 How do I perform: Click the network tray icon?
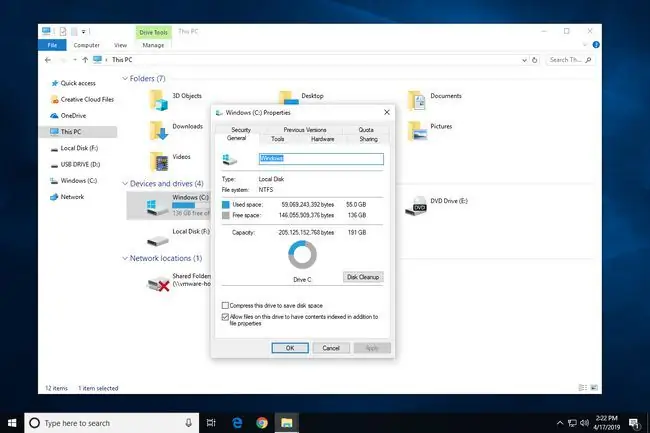click(x=572, y=423)
